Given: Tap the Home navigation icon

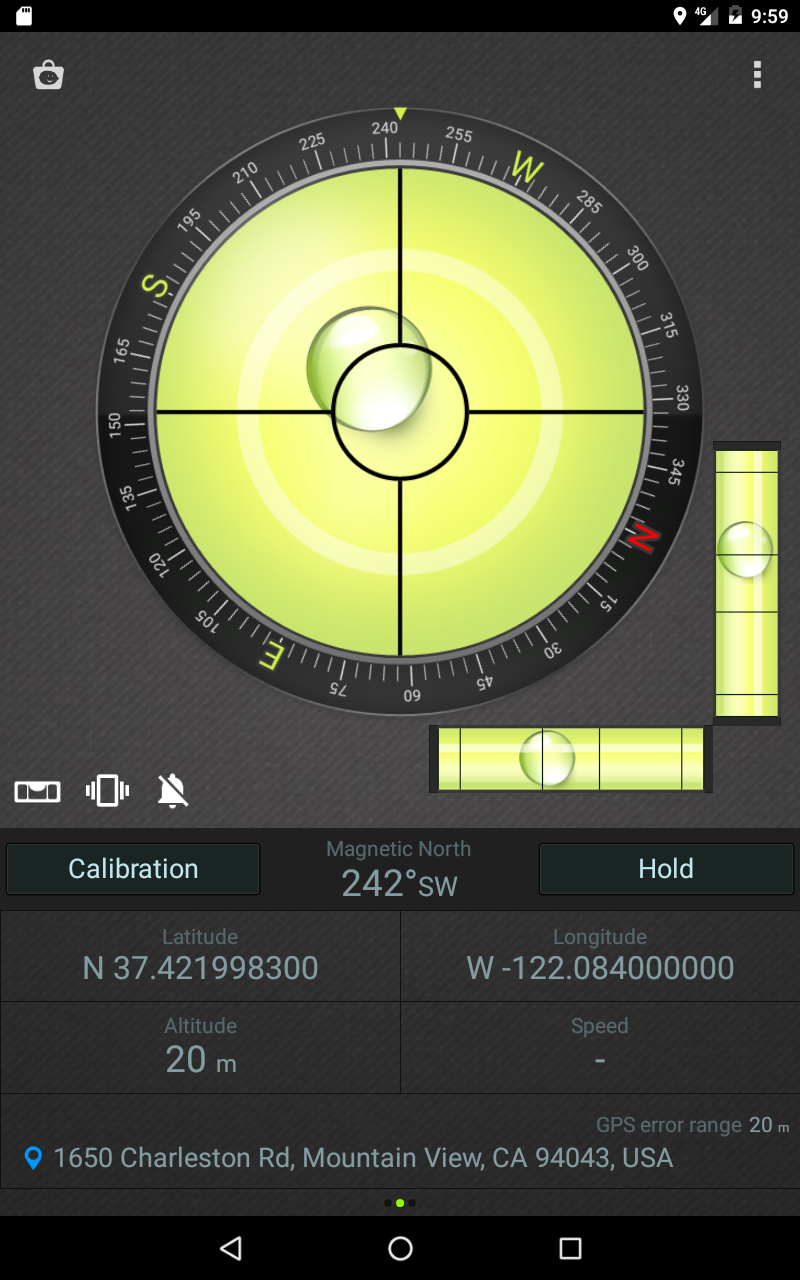Looking at the screenshot, I should tap(400, 1248).
